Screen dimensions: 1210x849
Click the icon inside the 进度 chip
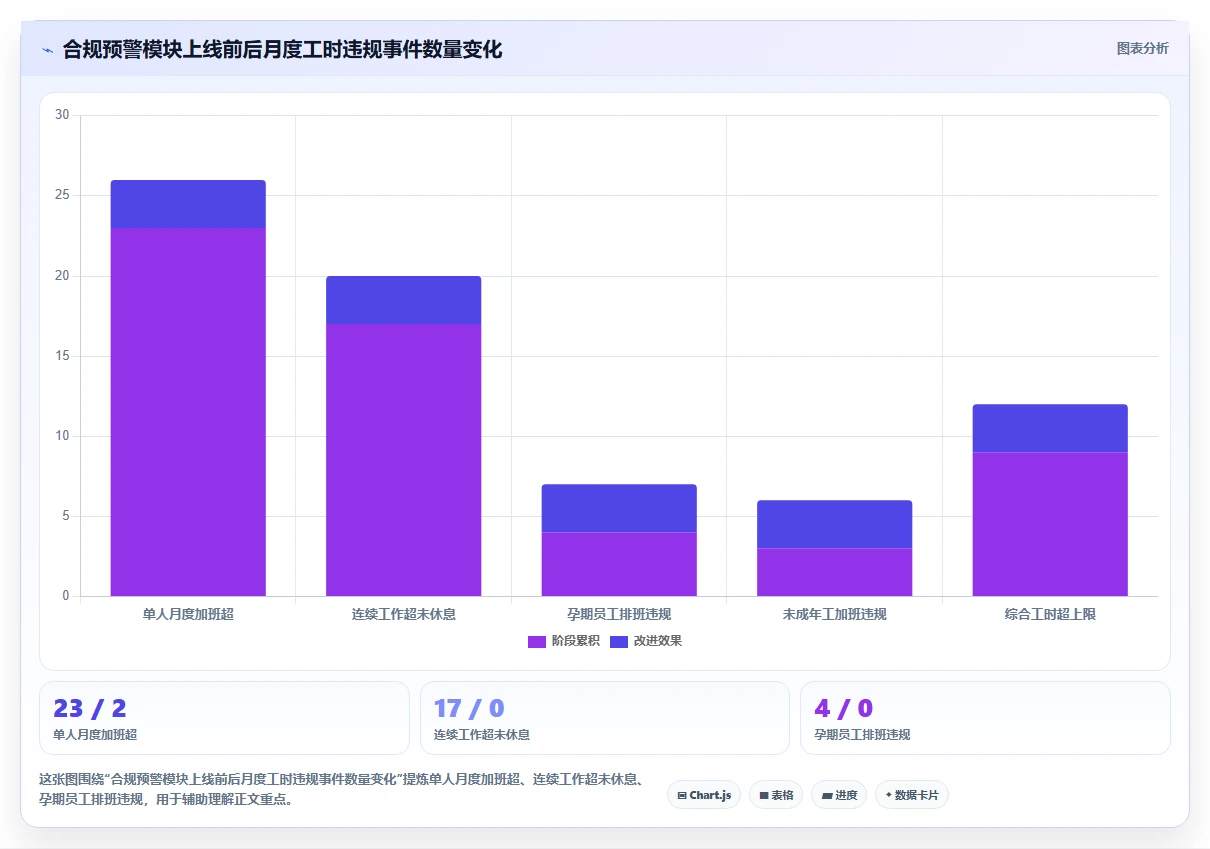point(827,796)
